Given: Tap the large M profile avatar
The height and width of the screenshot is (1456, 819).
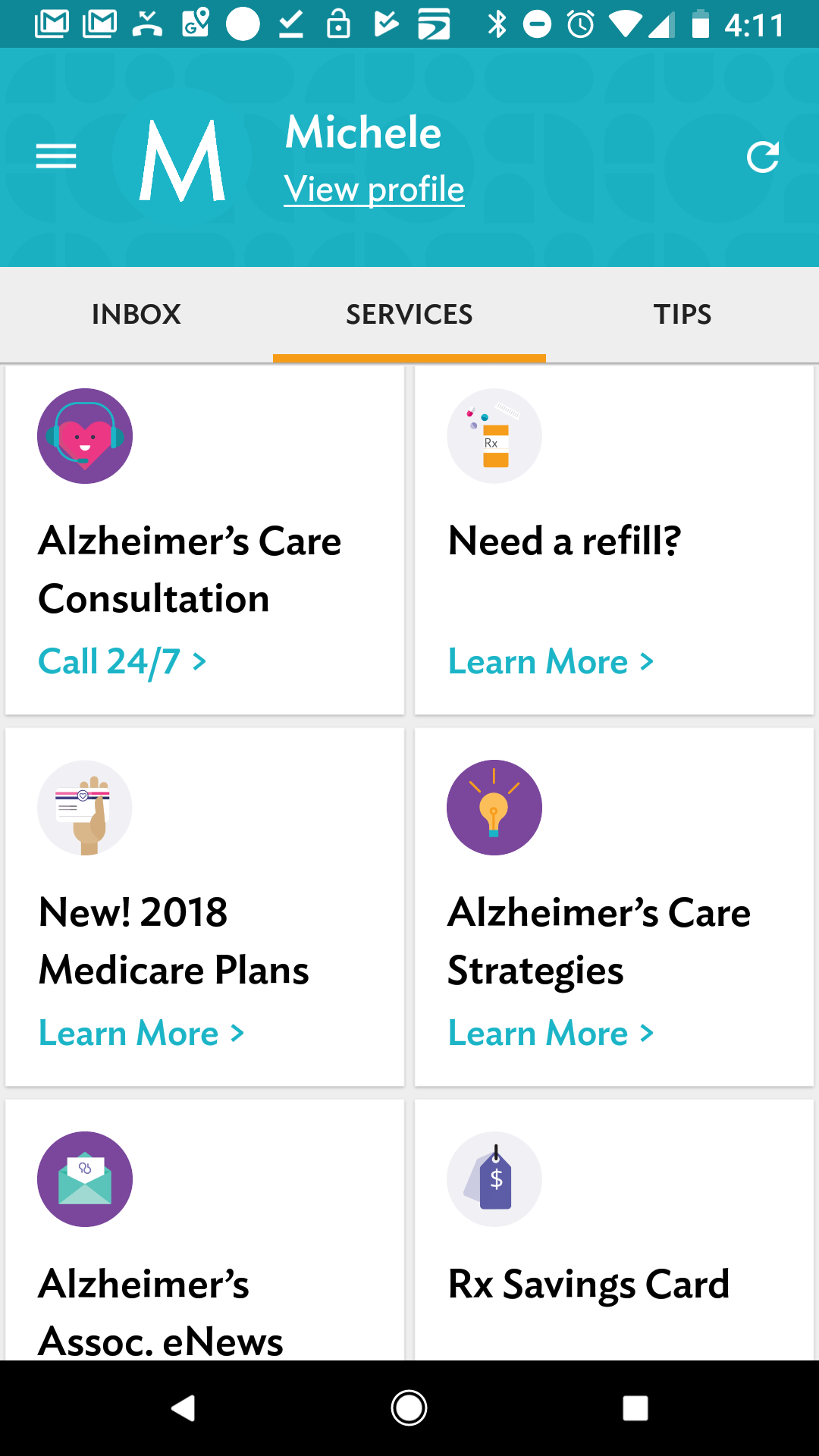Looking at the screenshot, I should pos(183,160).
